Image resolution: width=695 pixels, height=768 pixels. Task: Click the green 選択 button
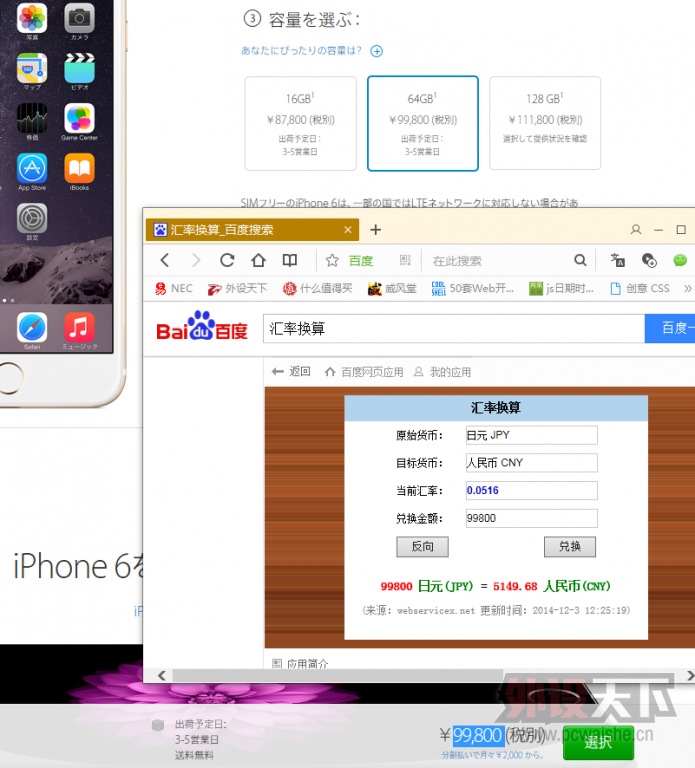point(599,743)
